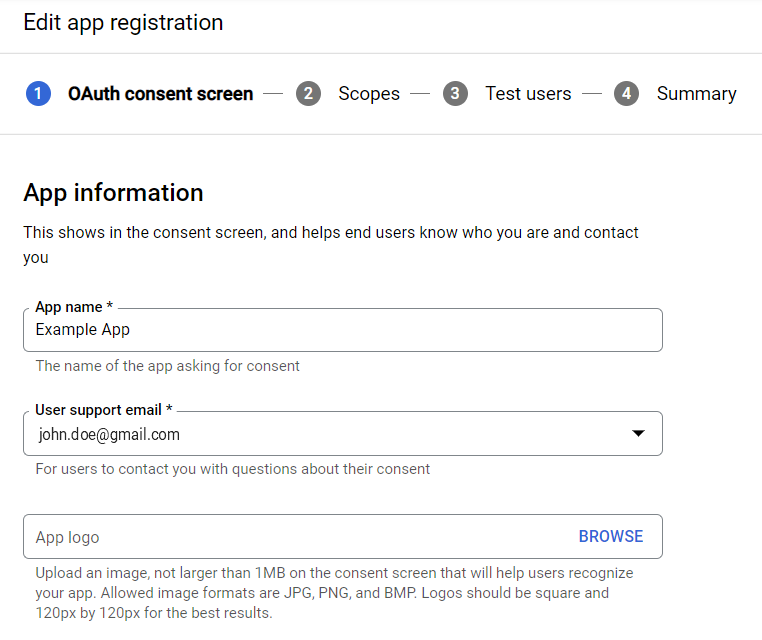Go to the Scopes step

pyautogui.click(x=369, y=94)
